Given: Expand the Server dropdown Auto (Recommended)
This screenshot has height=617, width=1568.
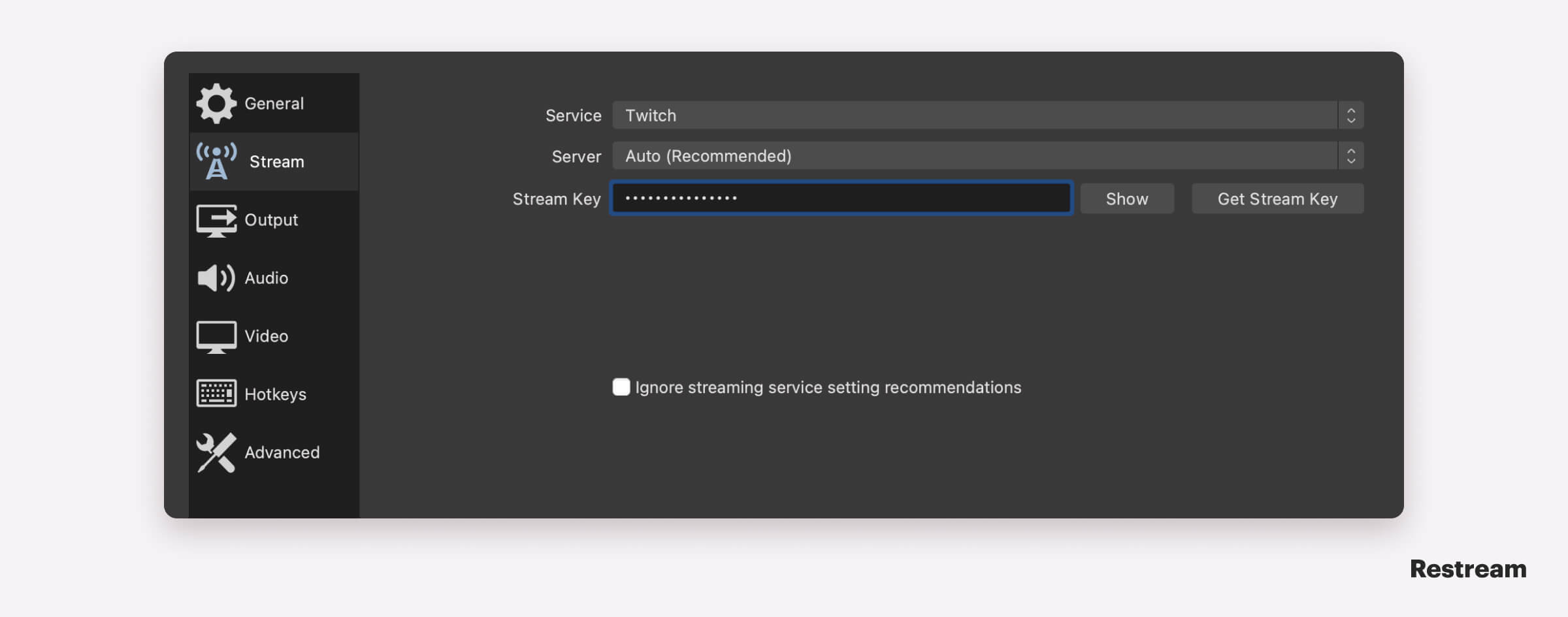Looking at the screenshot, I should (x=973, y=156).
